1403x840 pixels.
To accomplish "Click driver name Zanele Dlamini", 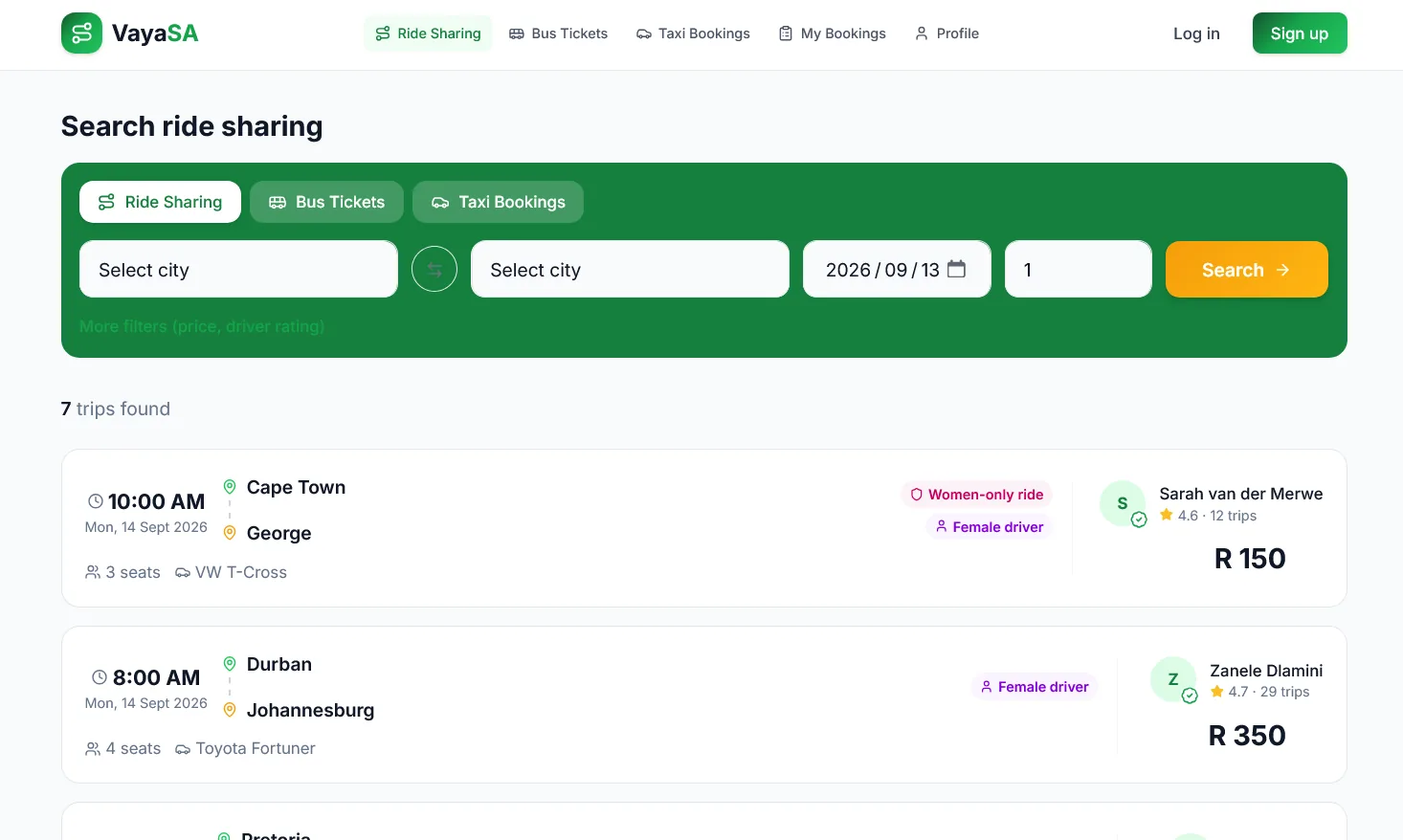I will click(x=1266, y=671).
